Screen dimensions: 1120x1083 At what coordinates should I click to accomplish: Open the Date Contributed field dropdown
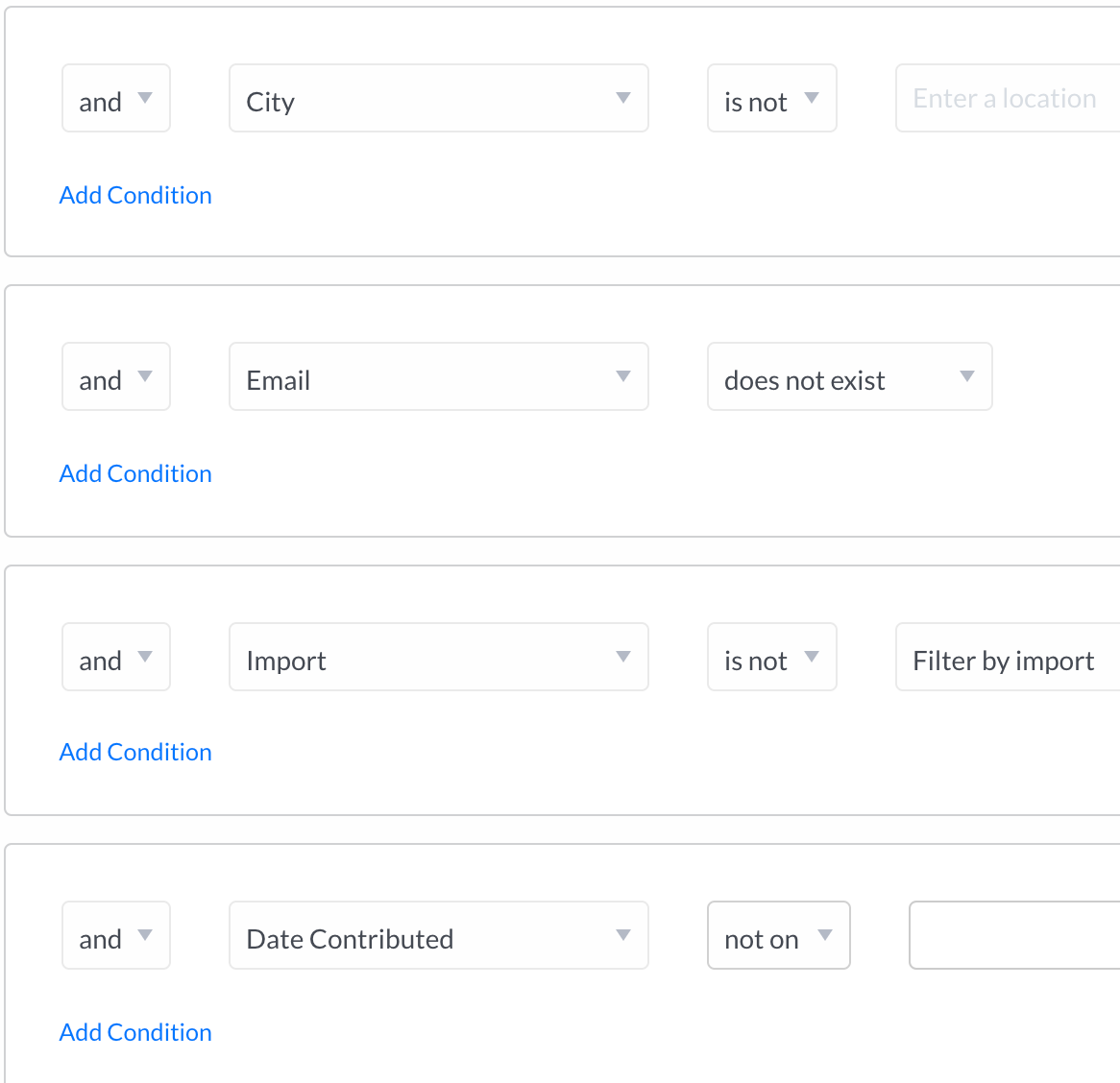tap(439, 935)
